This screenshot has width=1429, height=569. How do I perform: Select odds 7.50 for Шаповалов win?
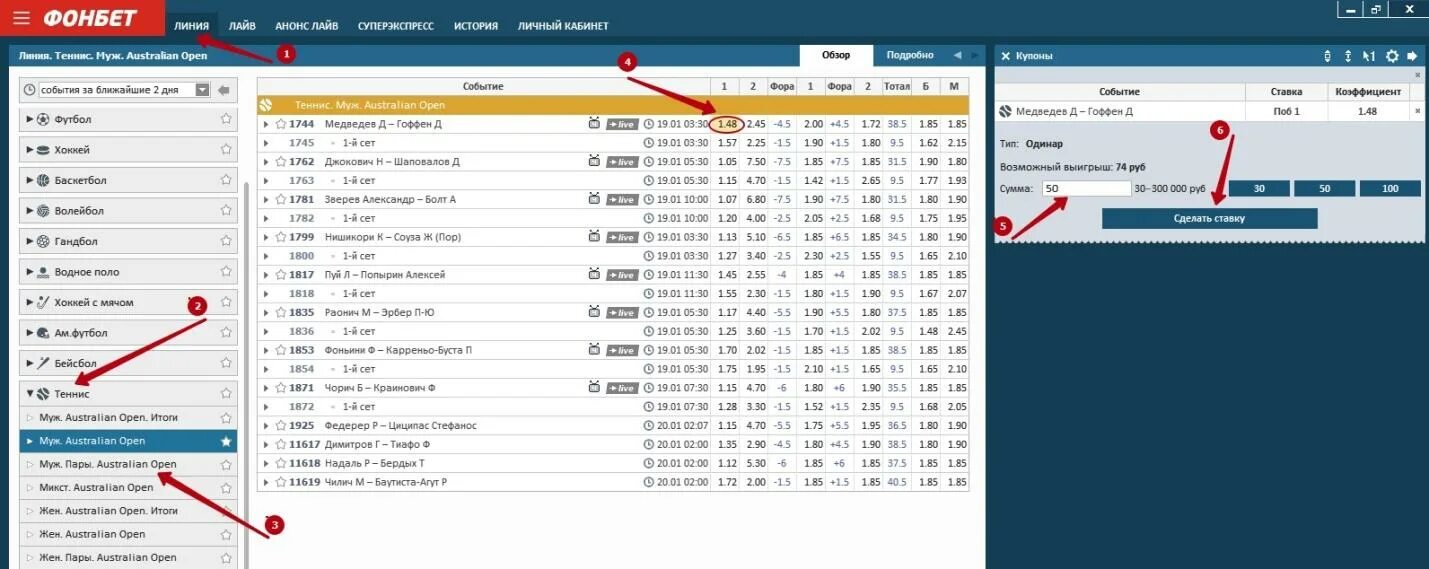755,162
